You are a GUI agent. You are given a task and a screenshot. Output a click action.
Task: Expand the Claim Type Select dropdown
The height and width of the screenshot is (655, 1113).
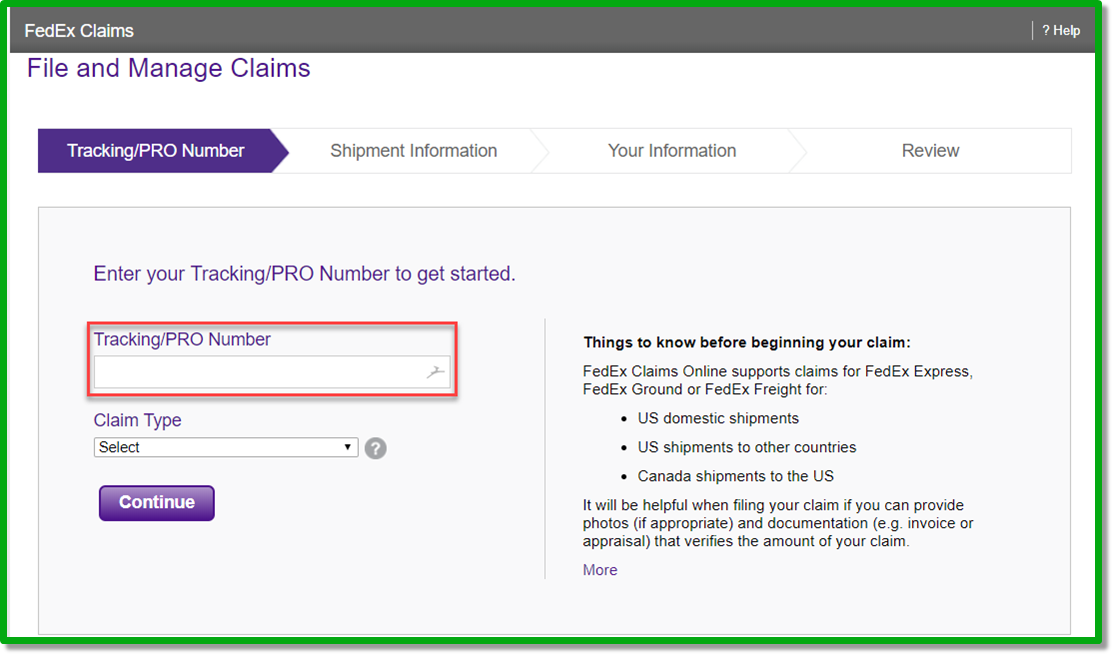pyautogui.click(x=226, y=447)
